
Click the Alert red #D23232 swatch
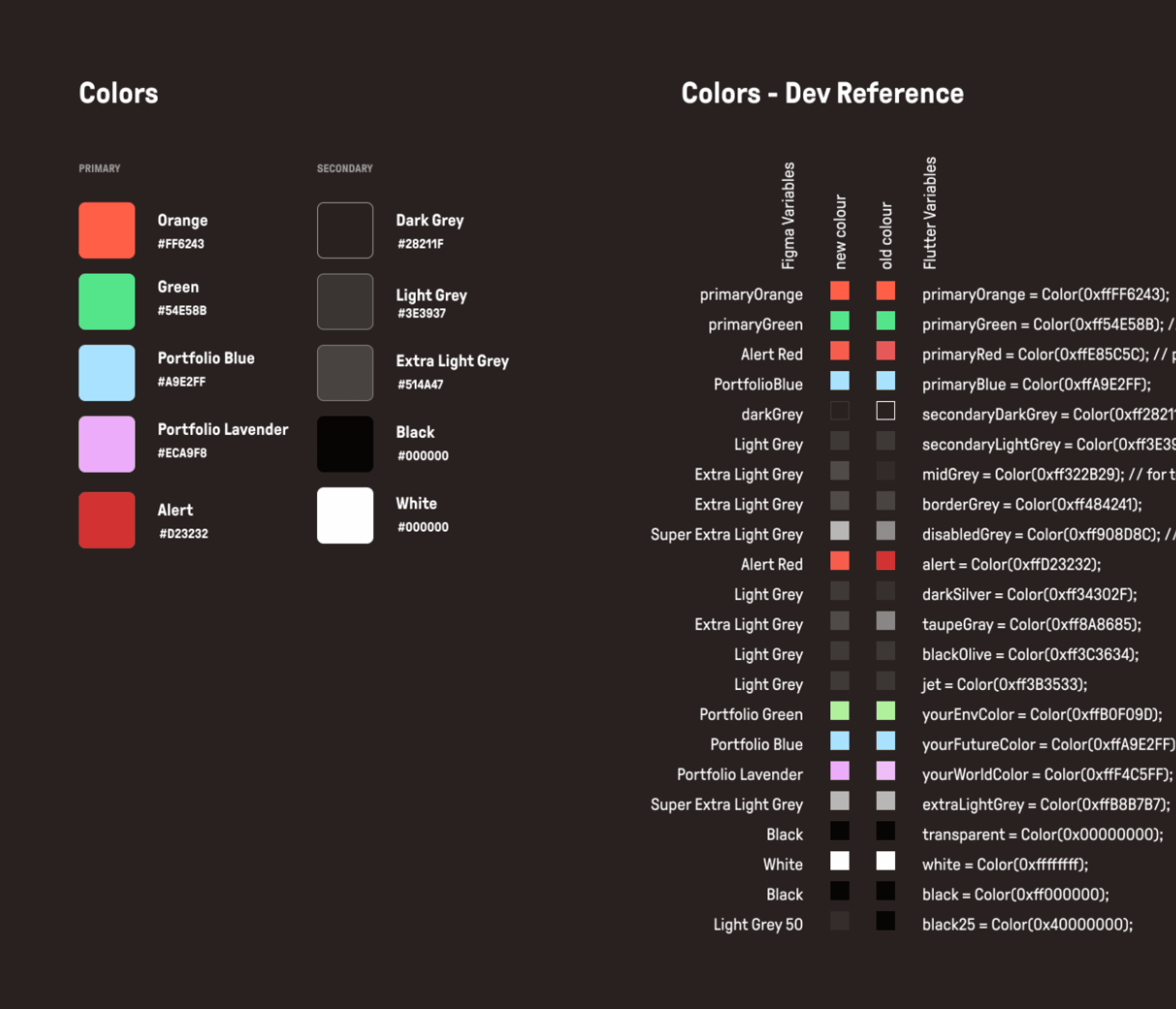107,520
